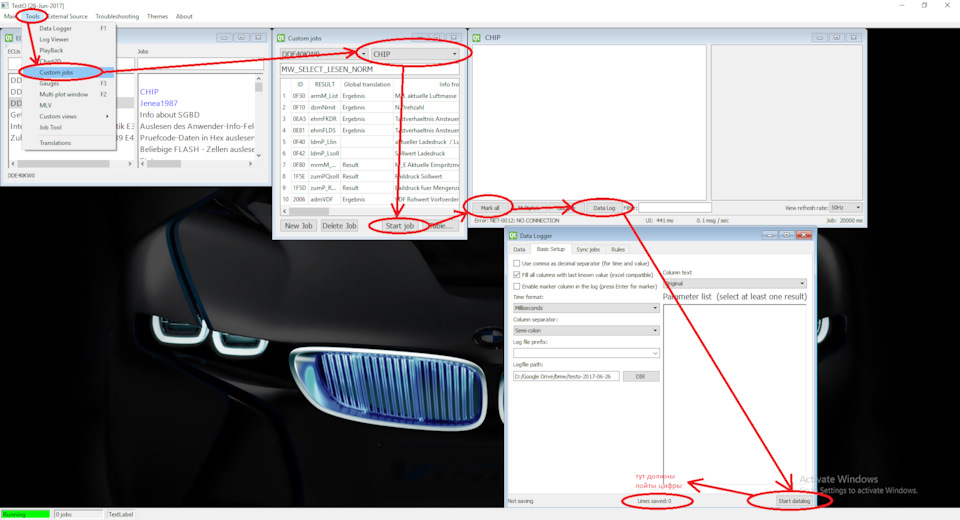Select table row with admVDF result
The height and width of the screenshot is (520, 960).
tap(370, 199)
